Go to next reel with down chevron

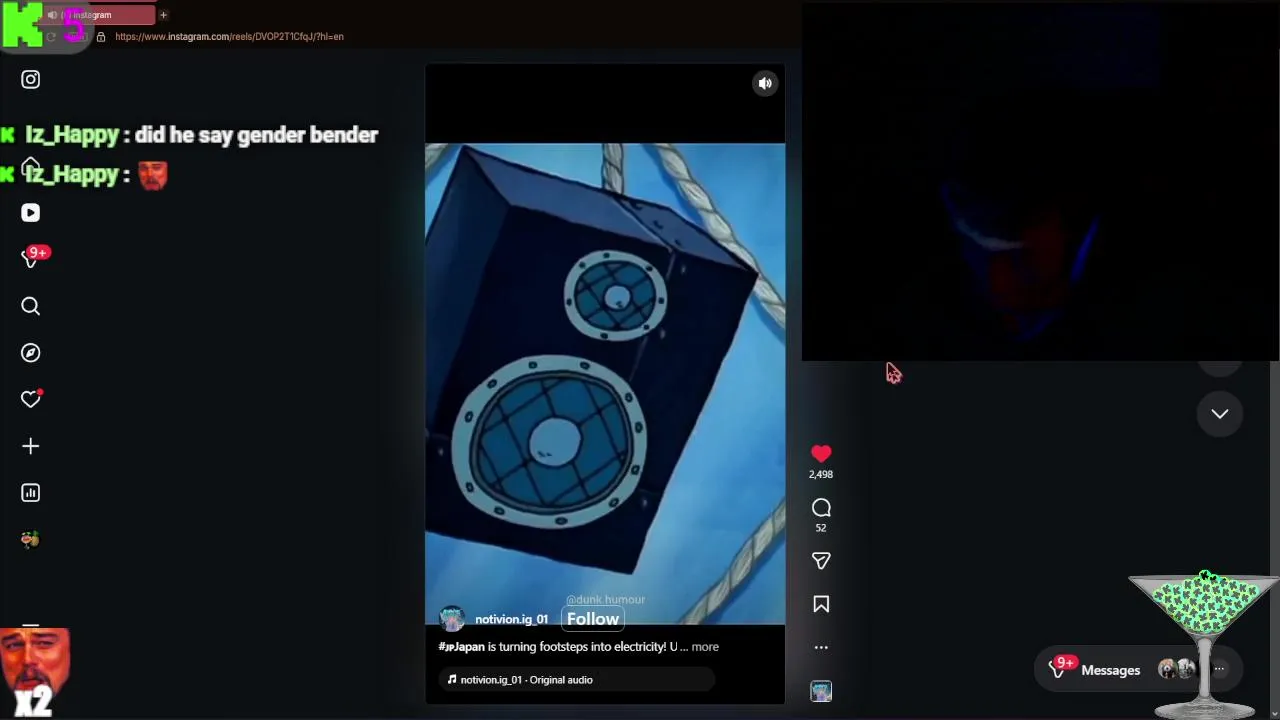tap(1220, 414)
